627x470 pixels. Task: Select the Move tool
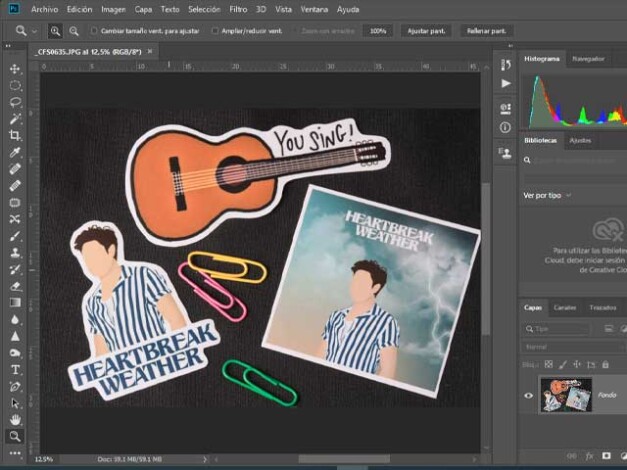pos(15,69)
